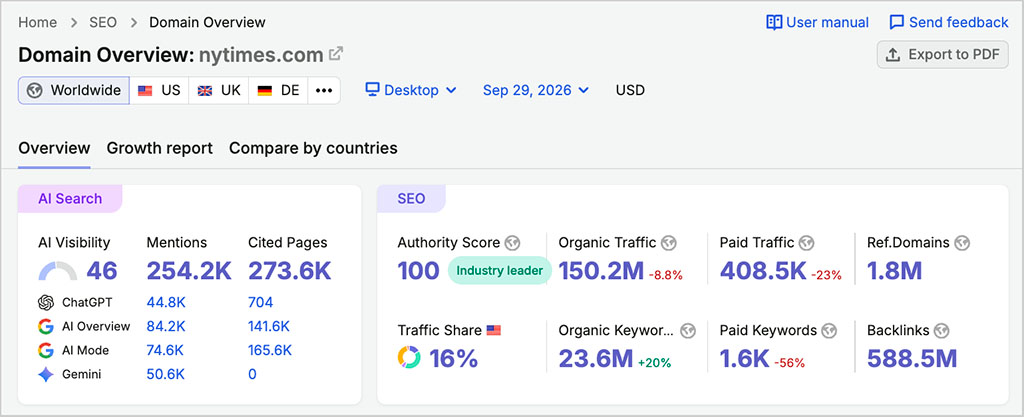Click total Mentions value 254.2K

click(189, 271)
